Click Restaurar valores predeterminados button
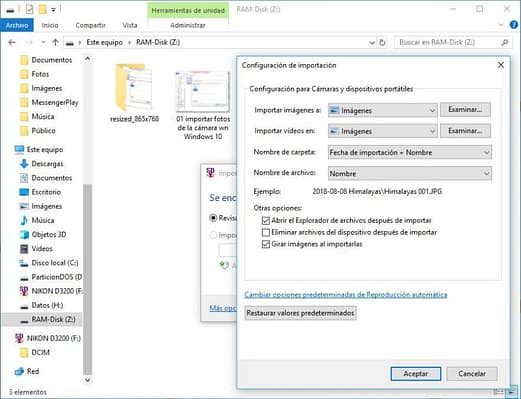 300,313
